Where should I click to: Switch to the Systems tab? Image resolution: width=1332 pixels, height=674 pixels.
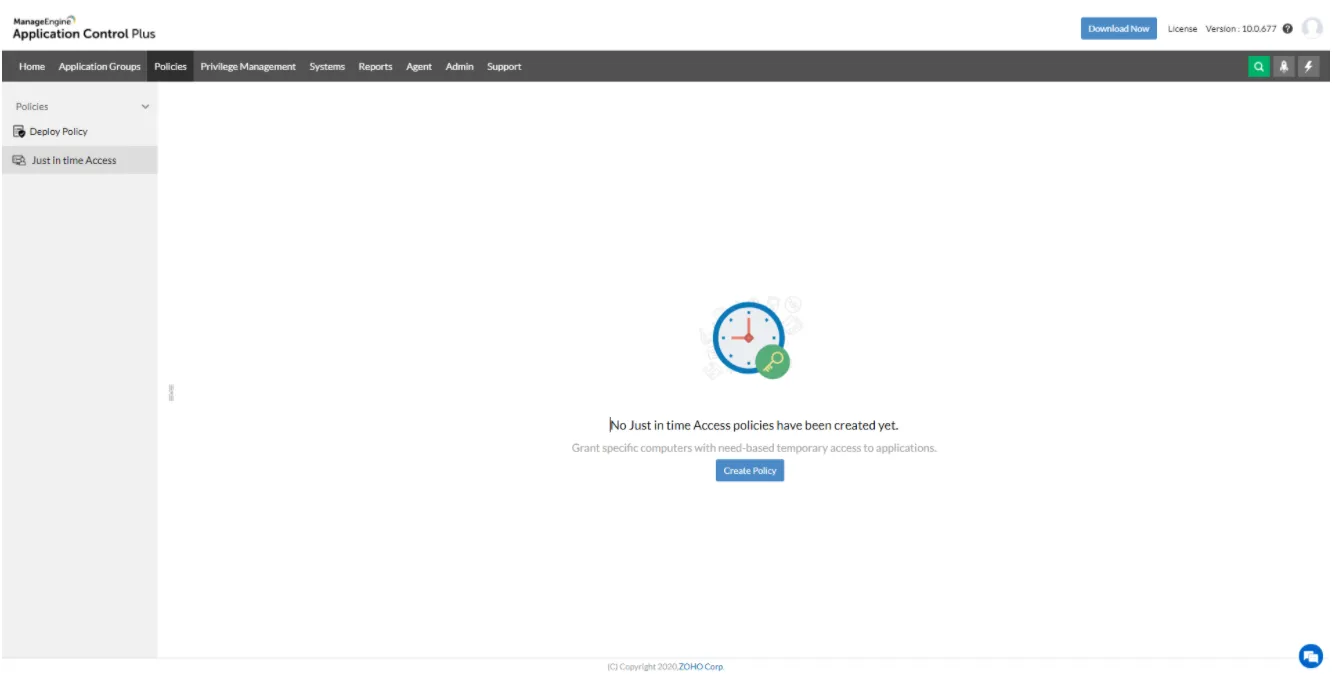(326, 66)
